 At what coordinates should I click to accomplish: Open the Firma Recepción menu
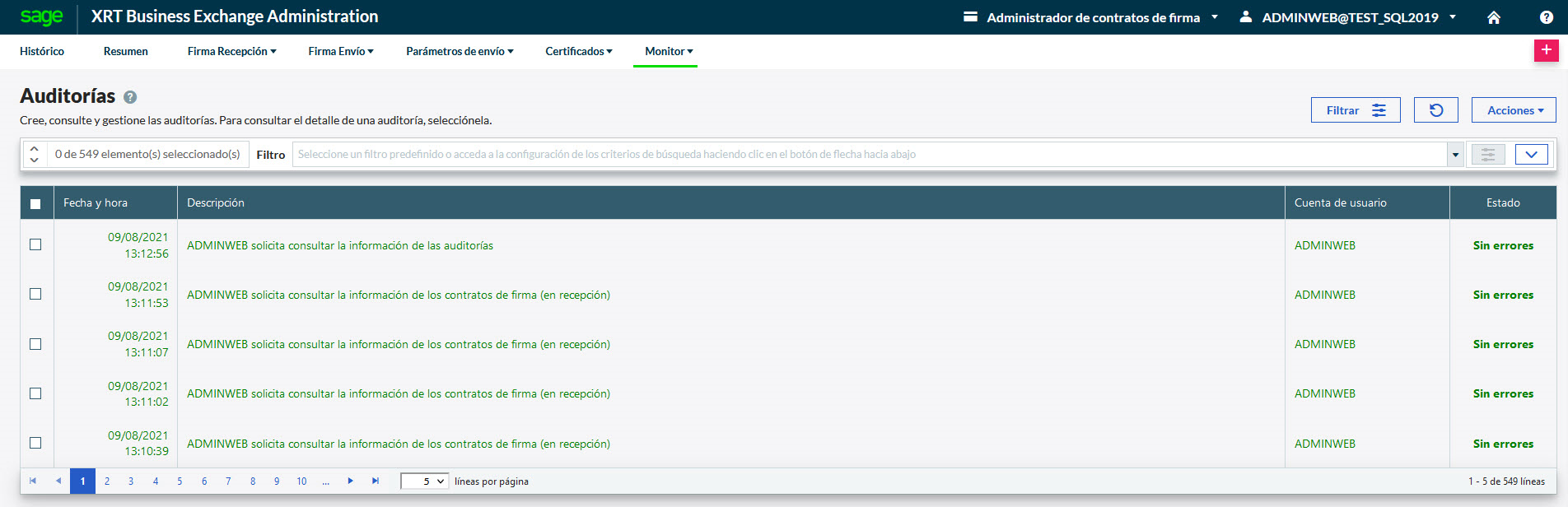click(231, 51)
